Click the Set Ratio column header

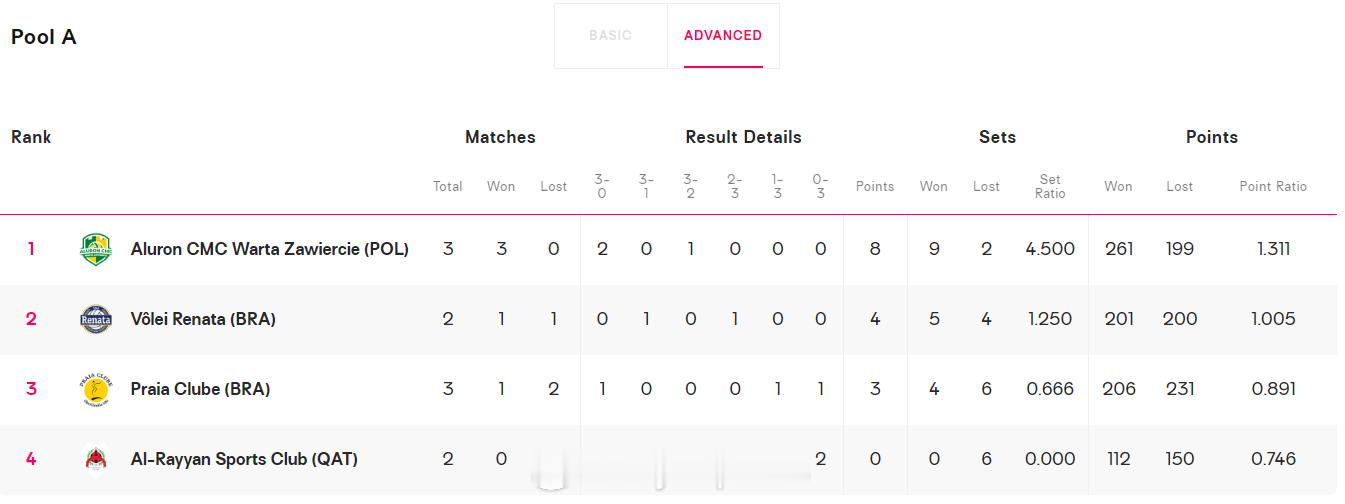(x=1050, y=186)
